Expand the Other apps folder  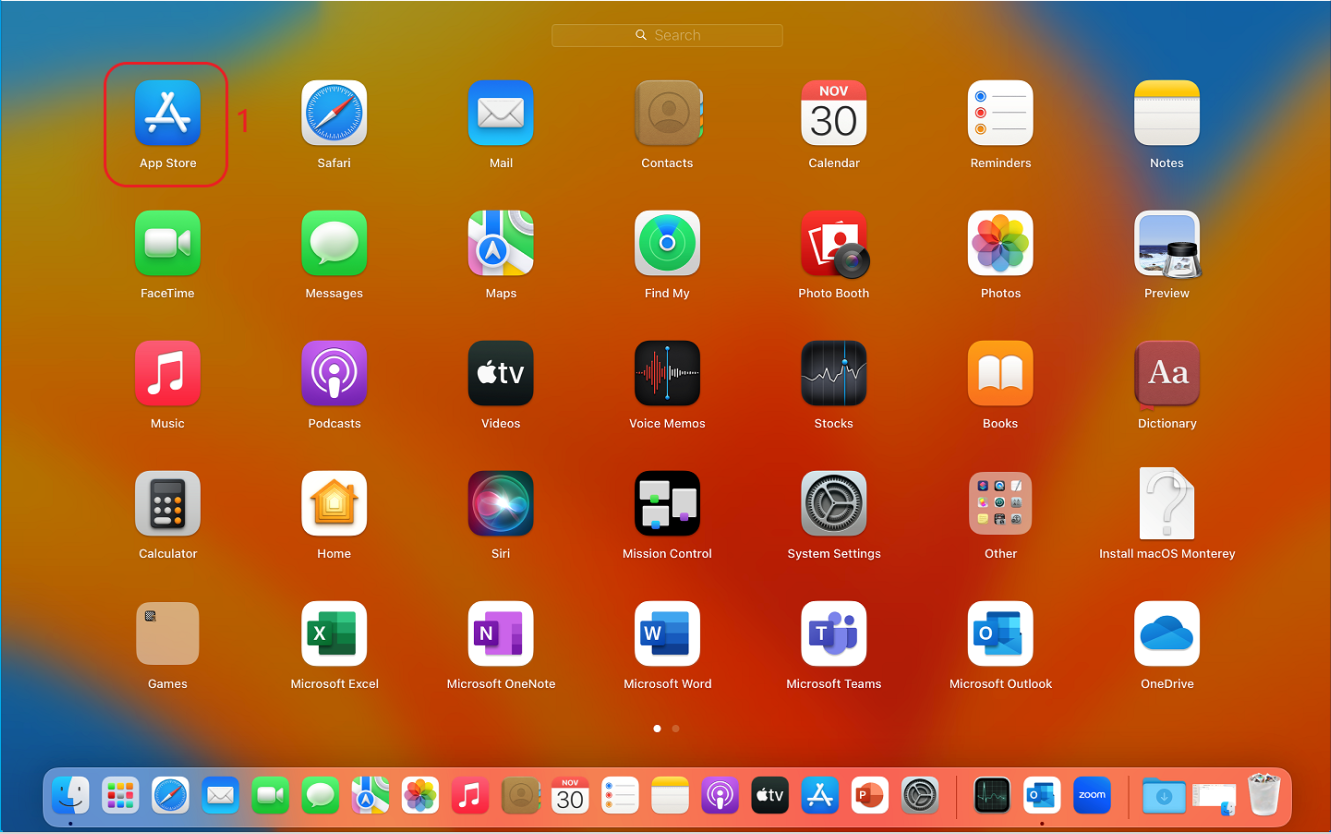pyautogui.click(x=1000, y=503)
